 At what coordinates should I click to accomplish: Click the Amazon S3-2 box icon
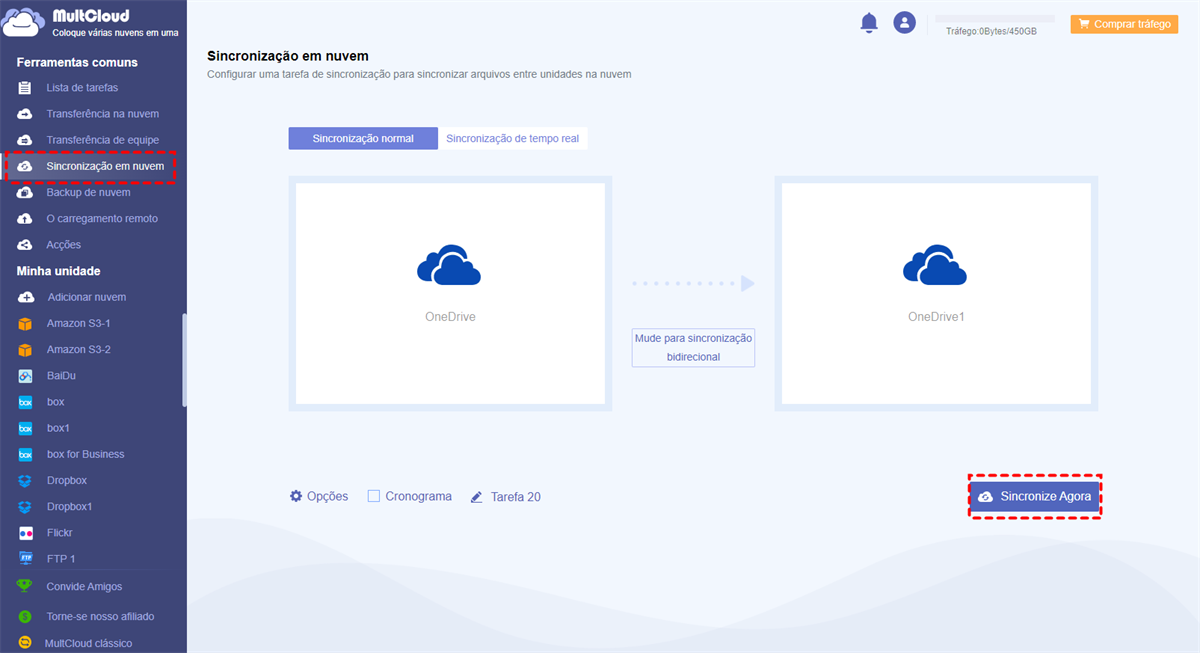(x=25, y=350)
